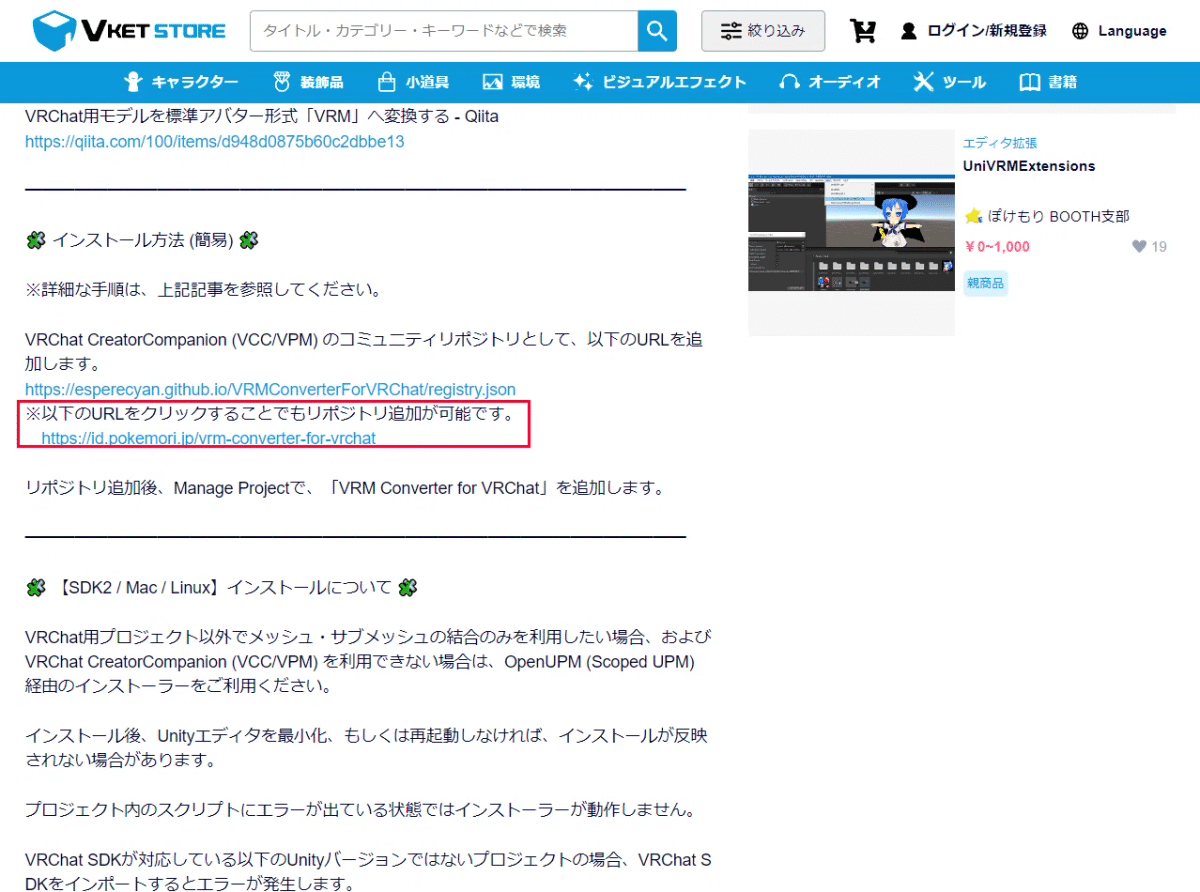Open the id.pokemori.jp vrm-converter-for-vrchat link
Image resolution: width=1200 pixels, height=892 pixels.
pos(209,438)
